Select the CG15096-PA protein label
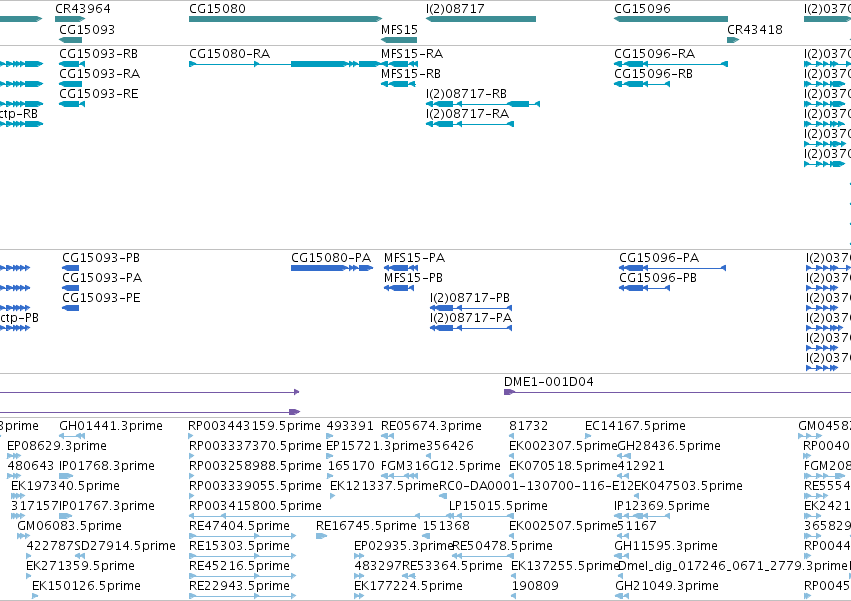Image resolution: width=851 pixels, height=601 pixels. pos(659,258)
